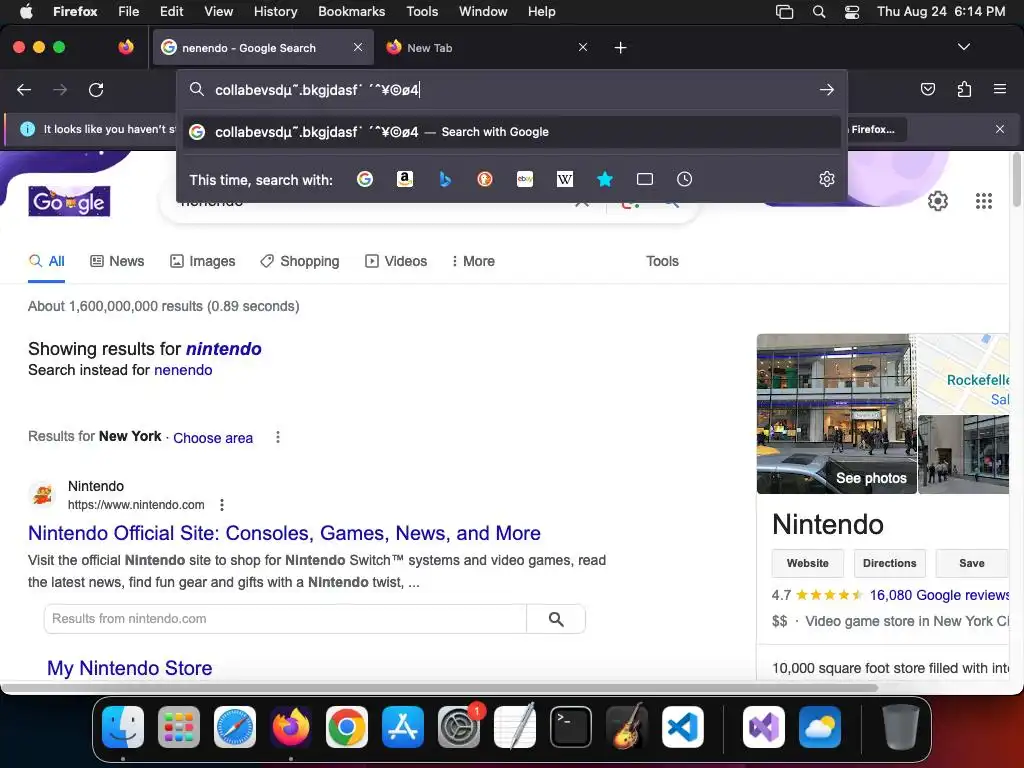This screenshot has width=1024, height=768.
Task: Save Nintendo place with Save button
Action: point(972,563)
